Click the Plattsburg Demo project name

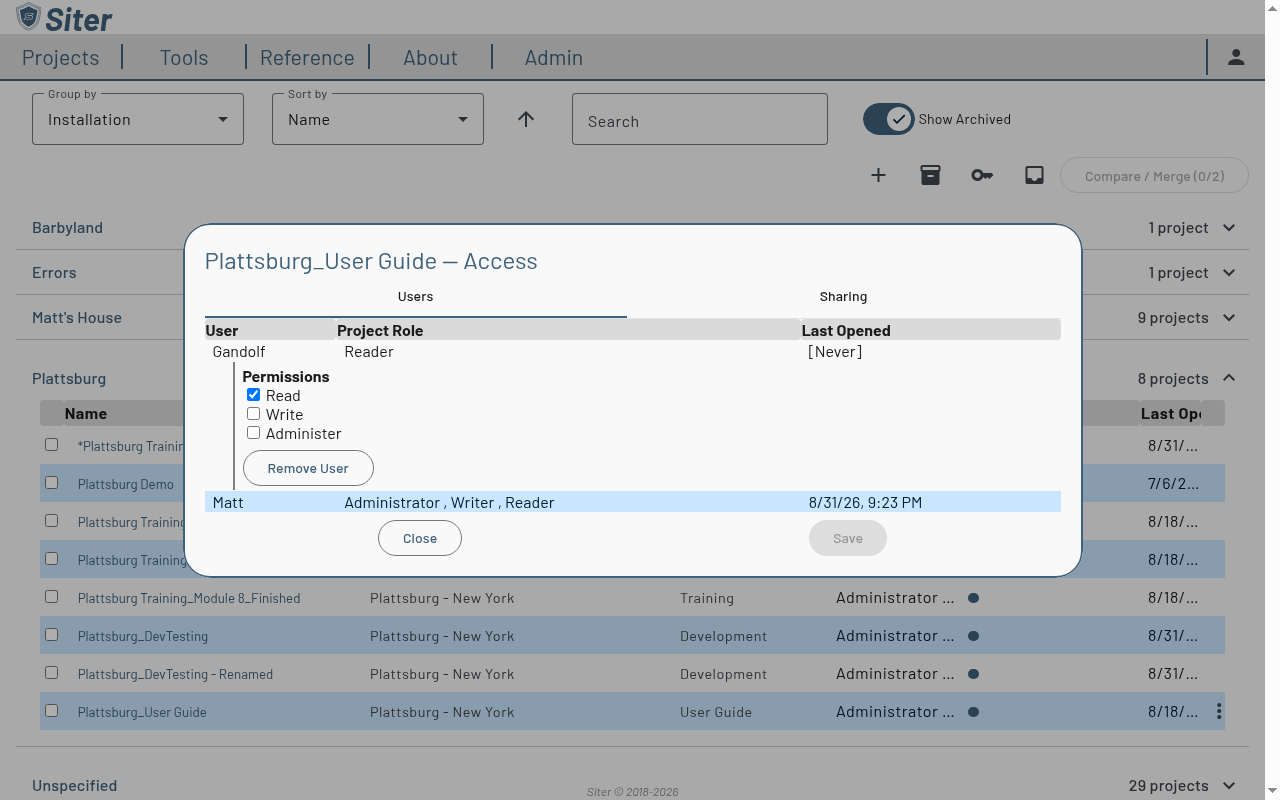(126, 484)
